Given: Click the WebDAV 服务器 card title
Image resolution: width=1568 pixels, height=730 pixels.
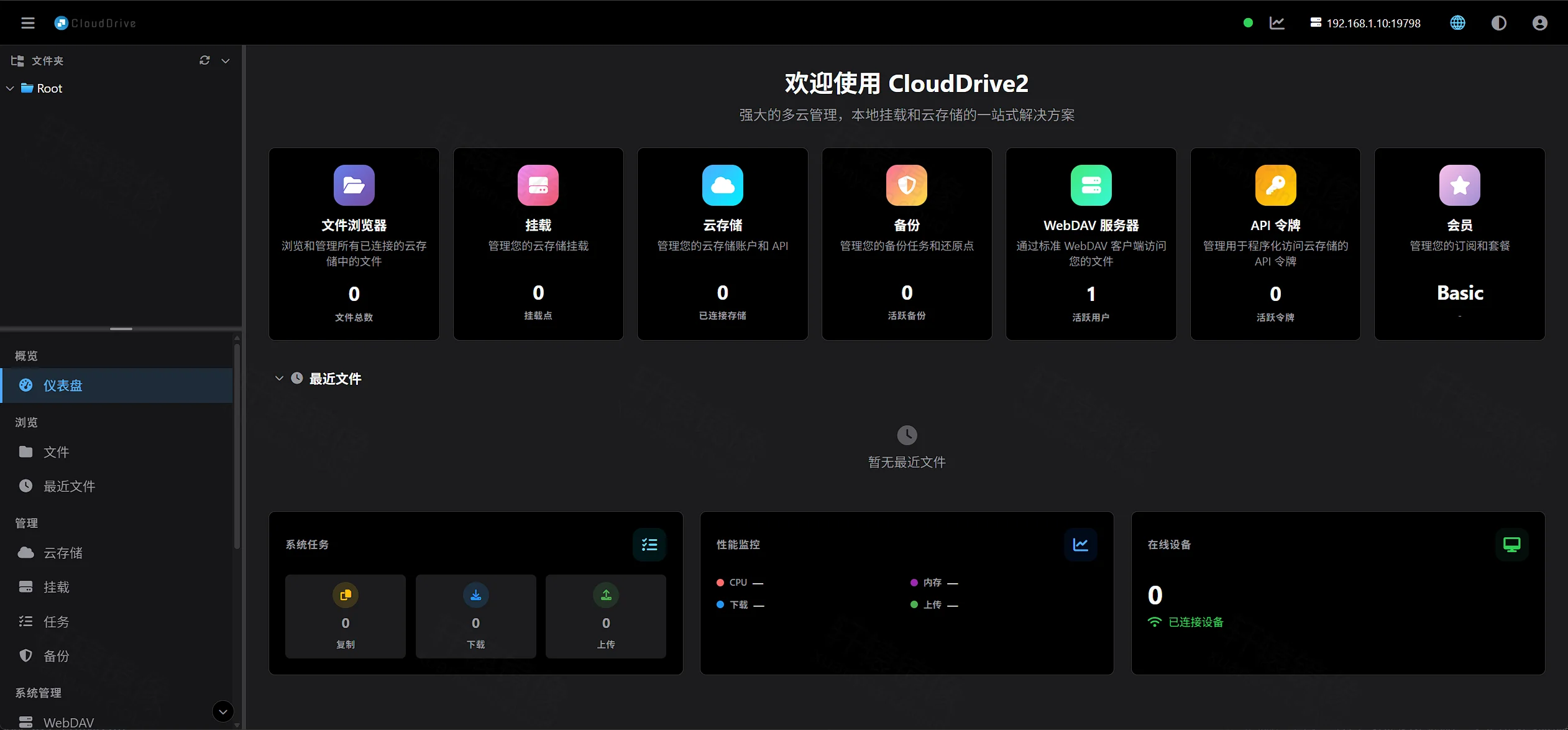Looking at the screenshot, I should [1091, 225].
